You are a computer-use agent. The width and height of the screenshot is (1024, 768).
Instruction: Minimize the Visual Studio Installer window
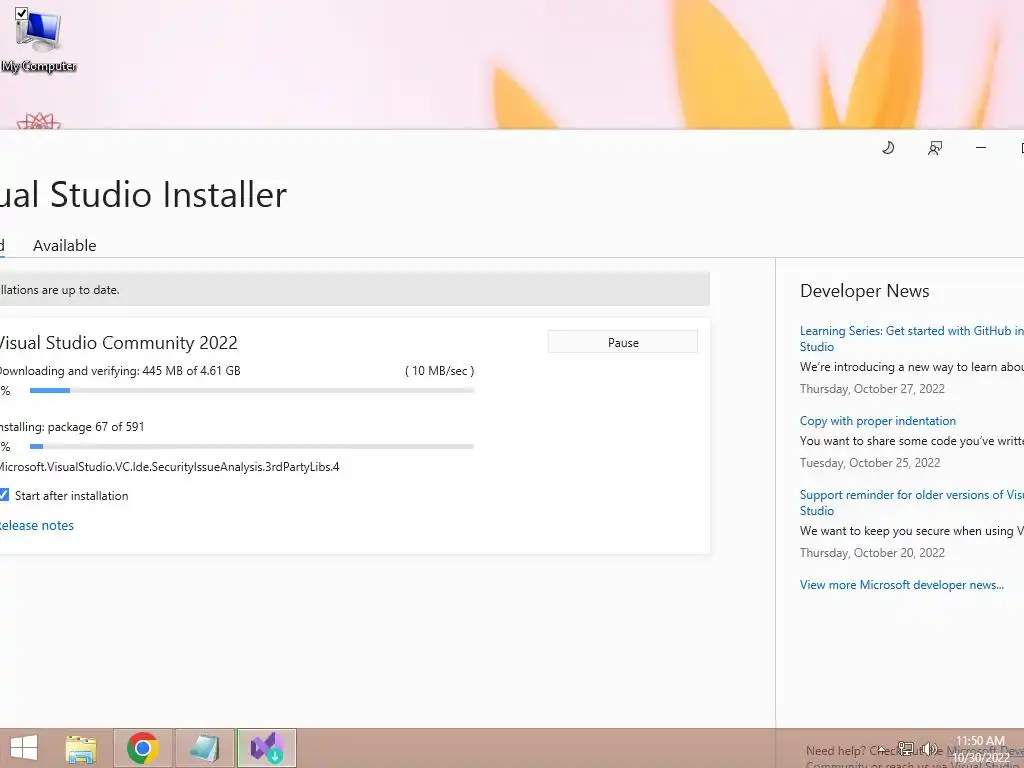point(980,148)
